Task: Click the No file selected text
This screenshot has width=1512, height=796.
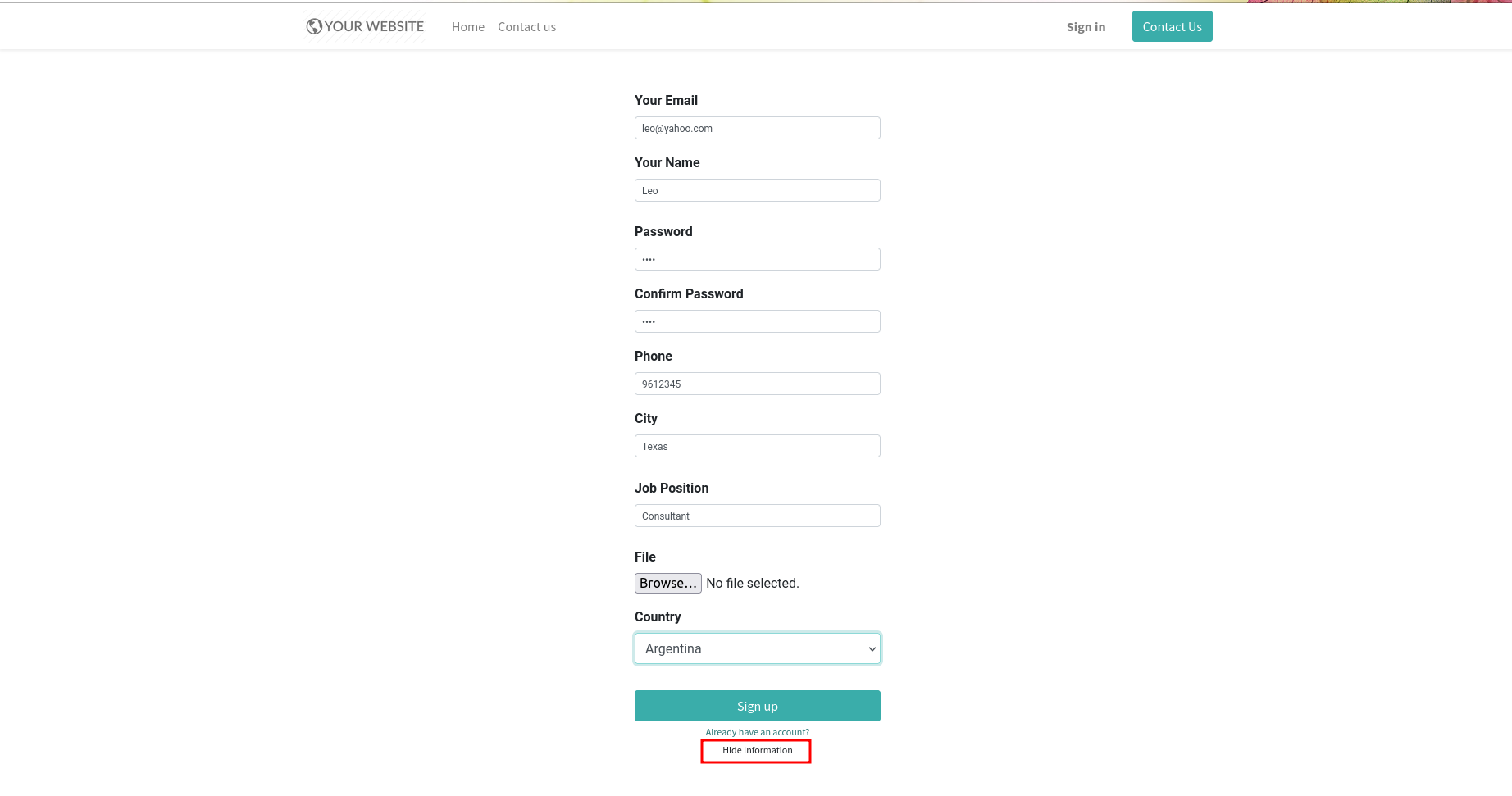Action: (x=752, y=584)
